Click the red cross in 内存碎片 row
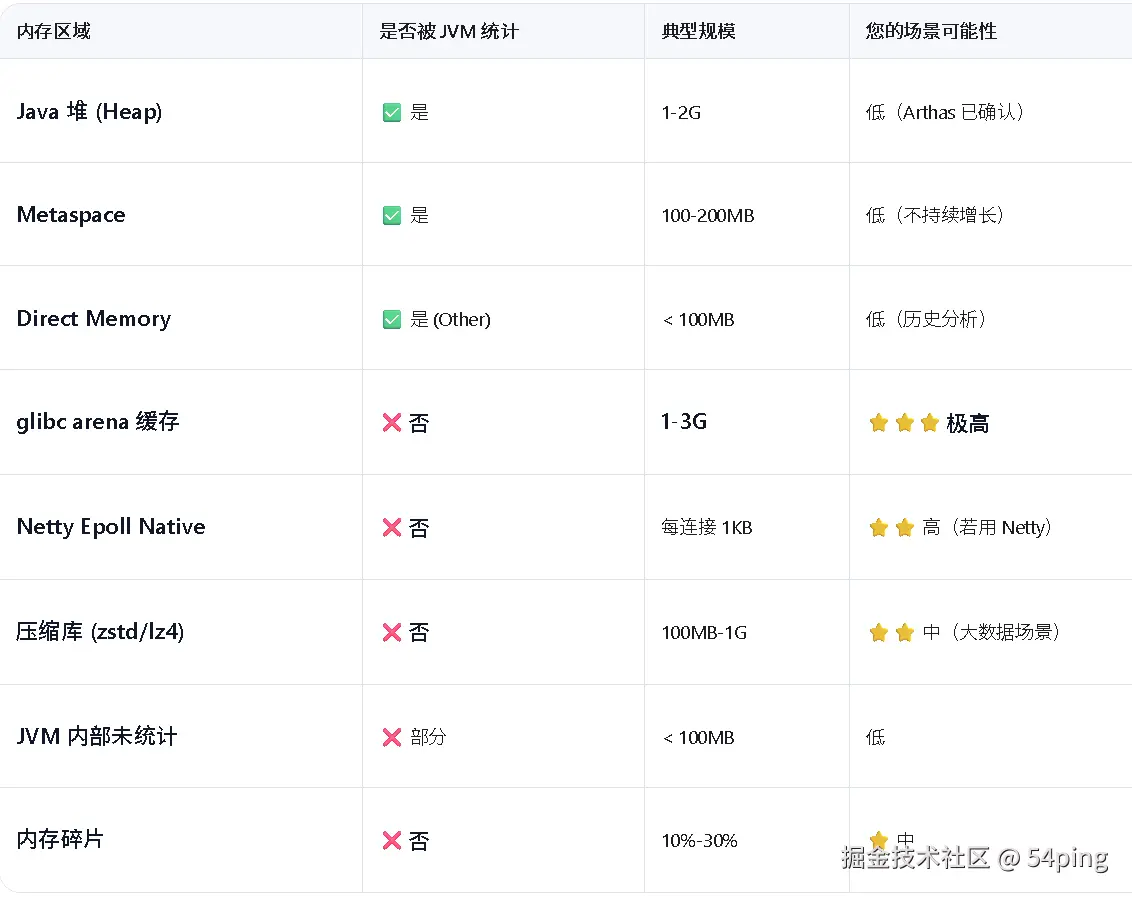This screenshot has width=1132, height=898. 392,841
